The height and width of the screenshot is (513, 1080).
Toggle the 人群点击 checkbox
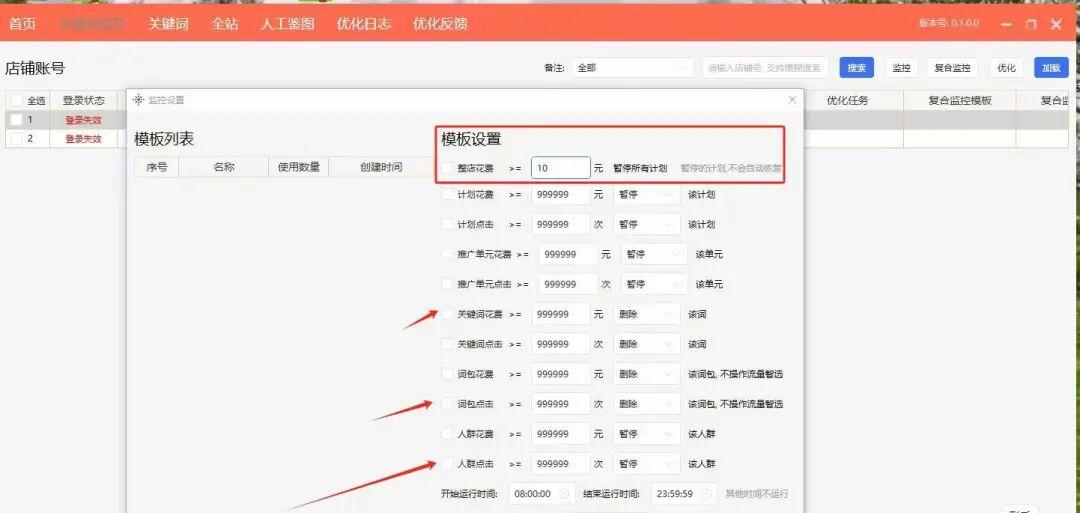[x=447, y=464]
